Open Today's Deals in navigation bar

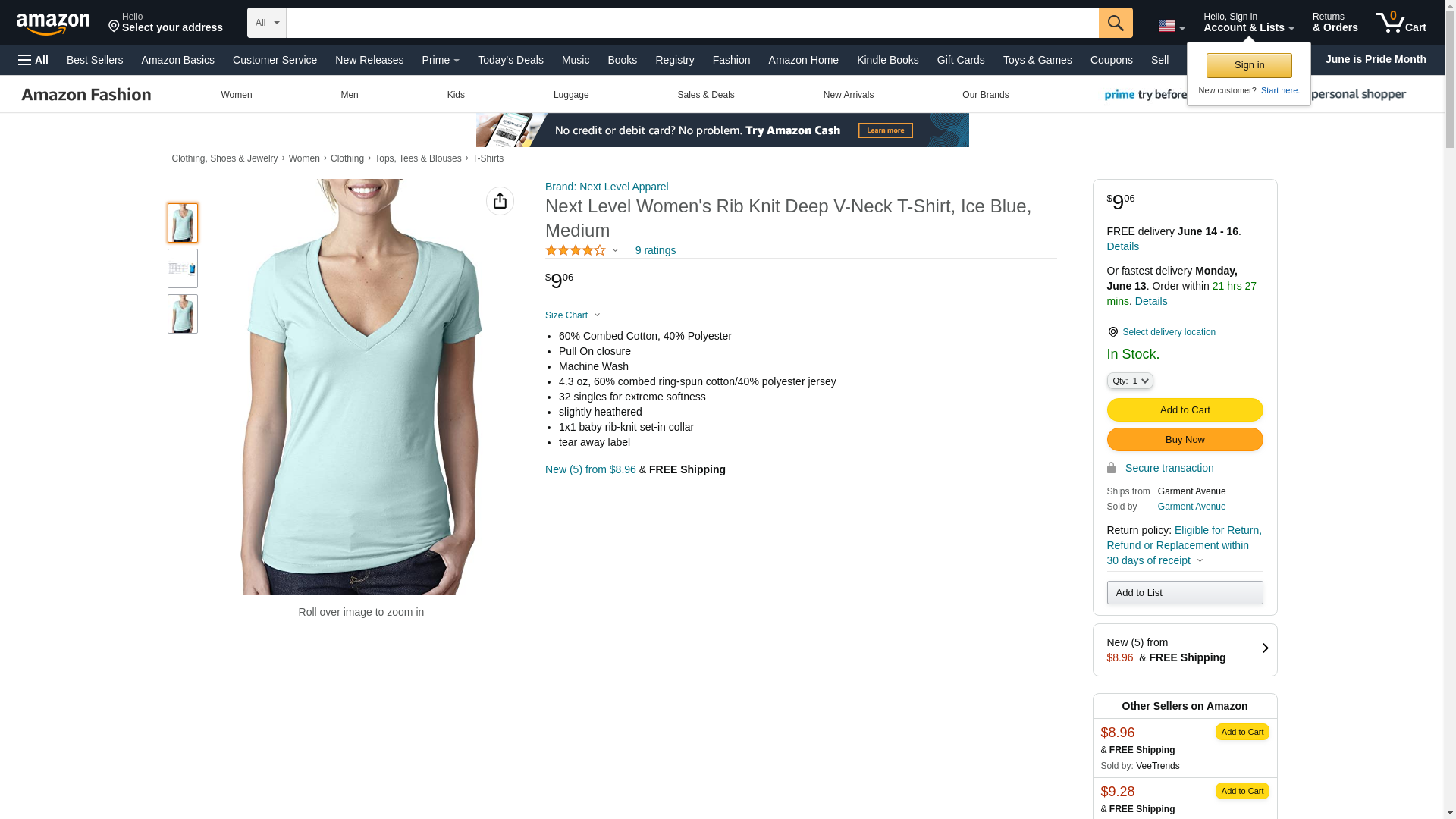coord(510,60)
